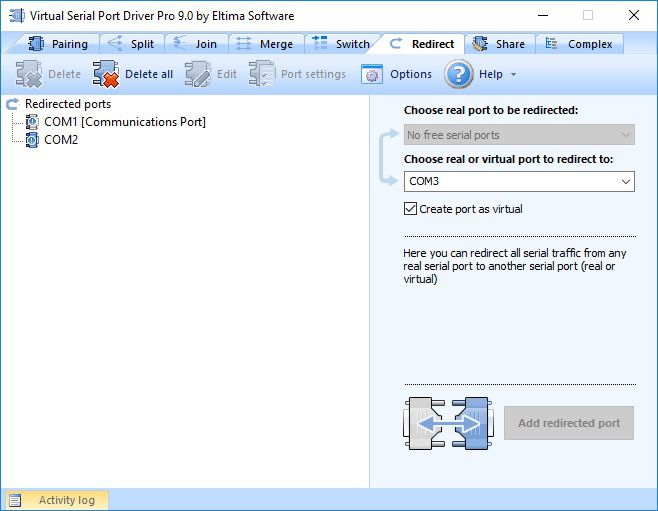Close the Virtual Serial Port Driver window
The image size is (658, 511).
tap(634, 16)
